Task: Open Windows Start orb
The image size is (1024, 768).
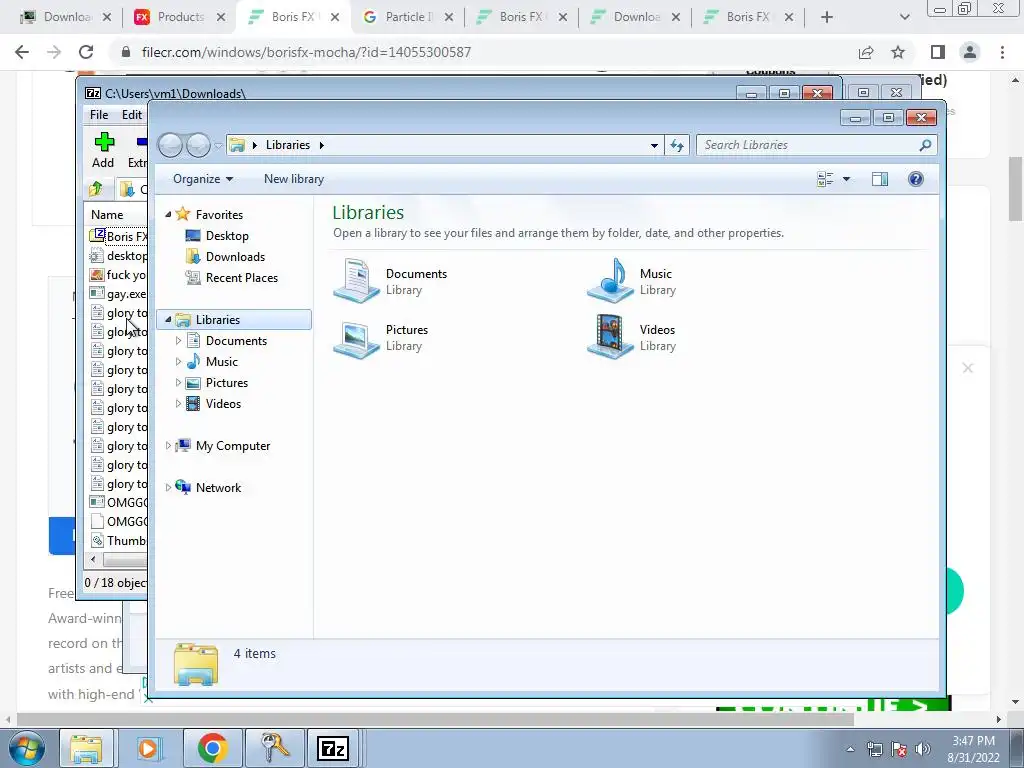Action: pyautogui.click(x=25, y=748)
